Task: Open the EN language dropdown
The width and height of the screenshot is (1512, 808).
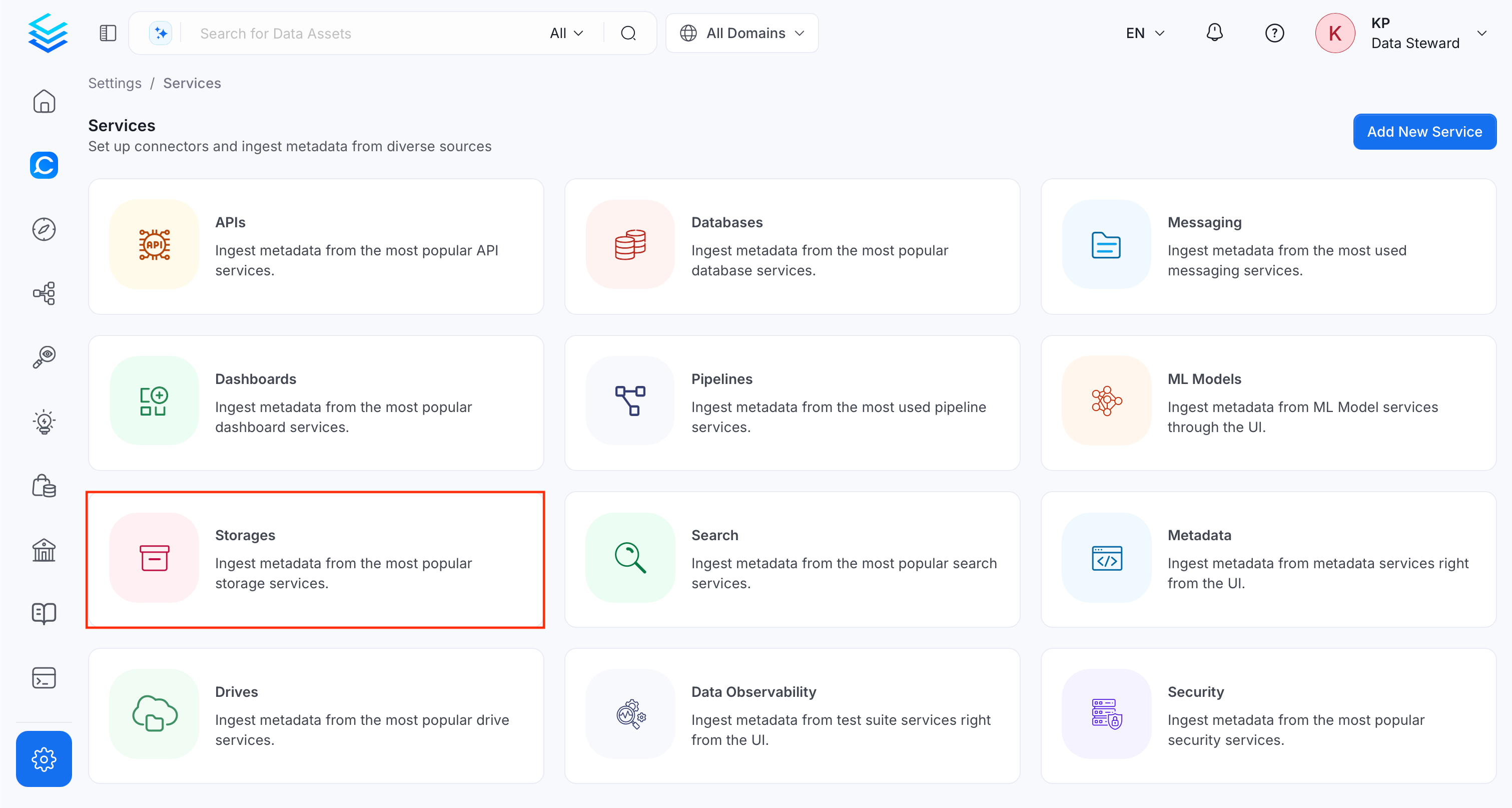Action: tap(1145, 34)
